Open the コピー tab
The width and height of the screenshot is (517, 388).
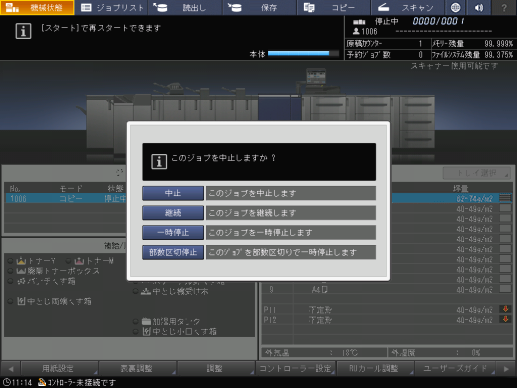(333, 7)
